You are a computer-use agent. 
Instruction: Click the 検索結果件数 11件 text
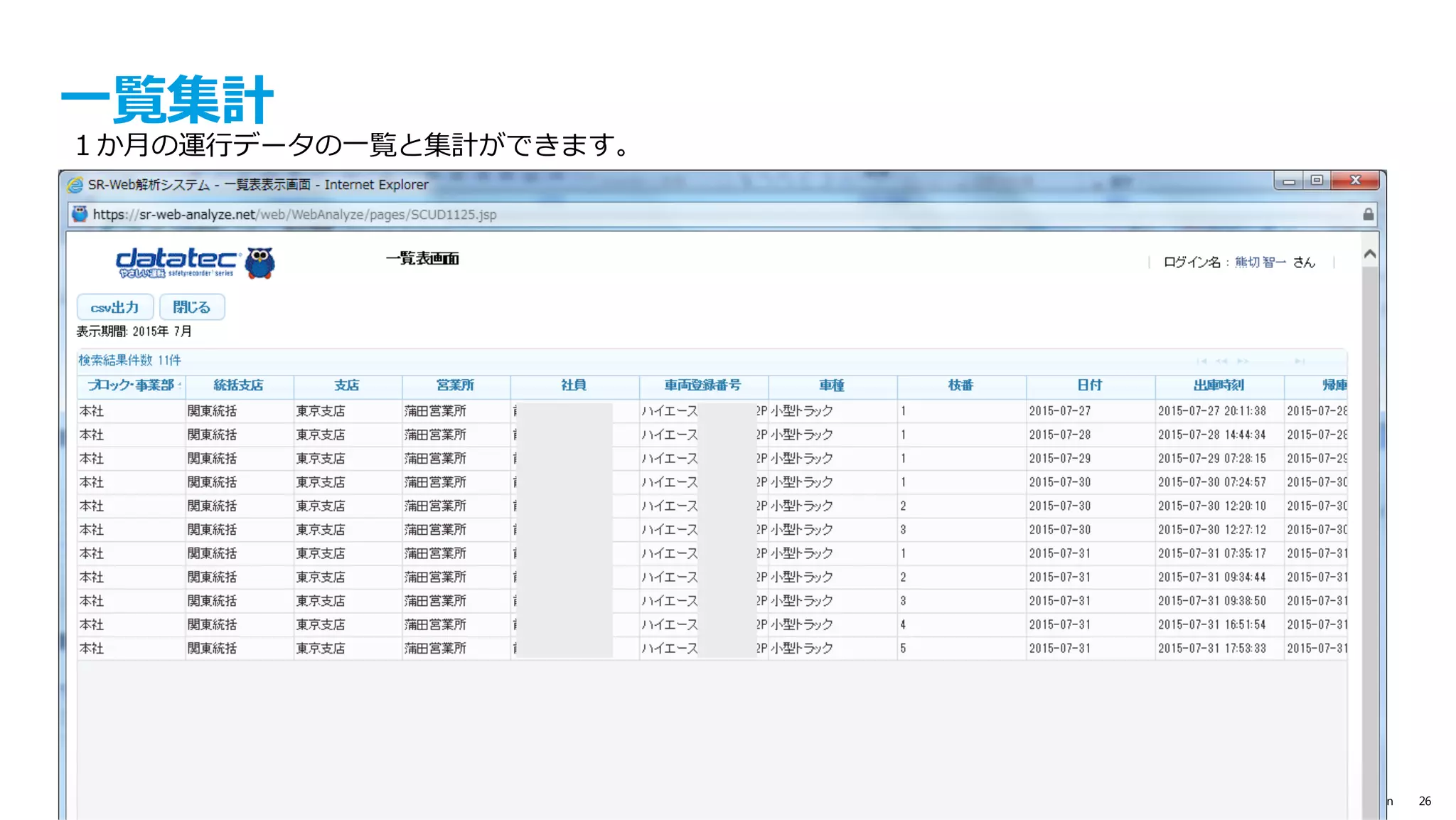(x=129, y=361)
